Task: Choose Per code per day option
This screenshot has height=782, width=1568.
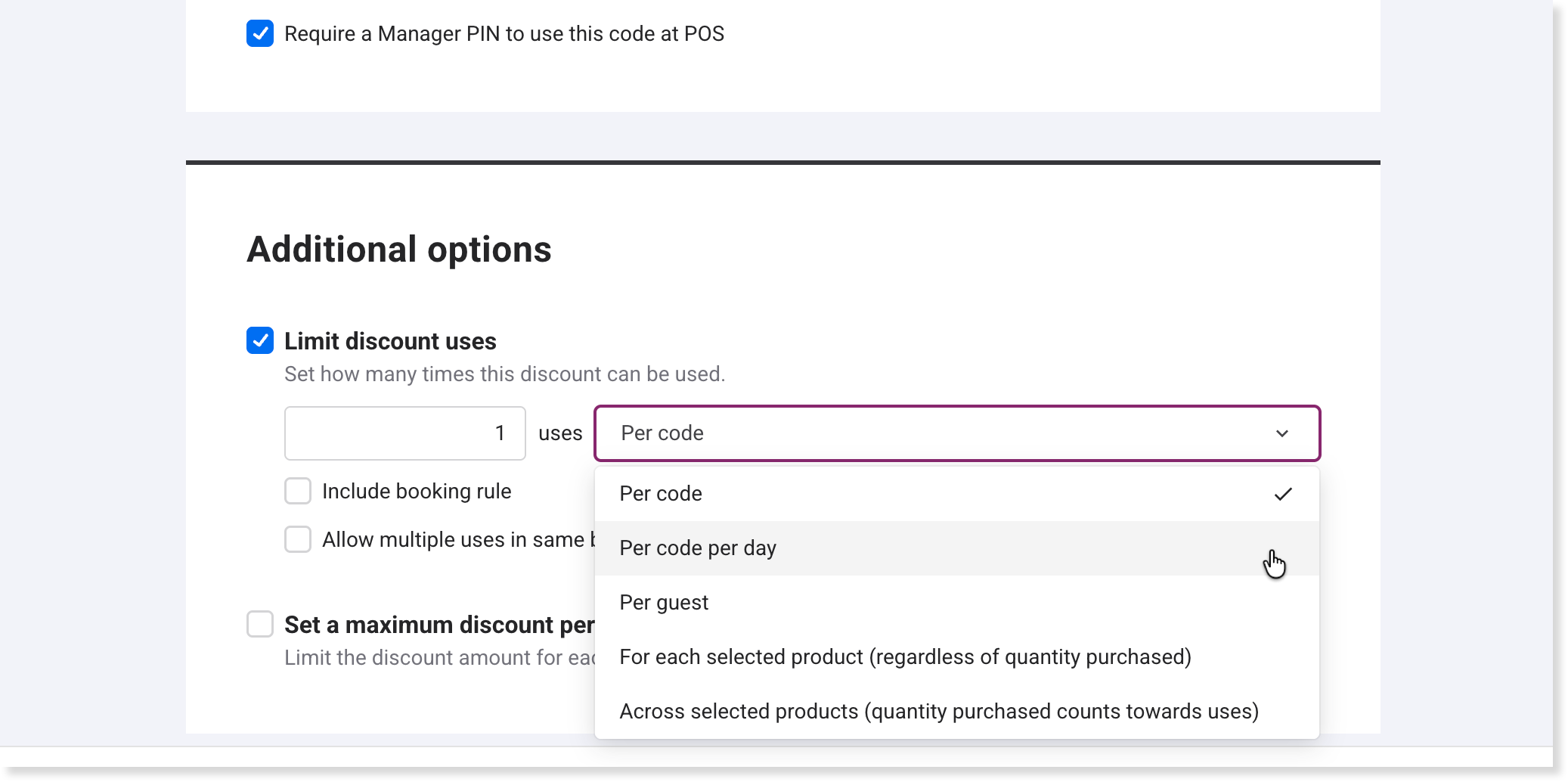Action: pyautogui.click(x=698, y=548)
